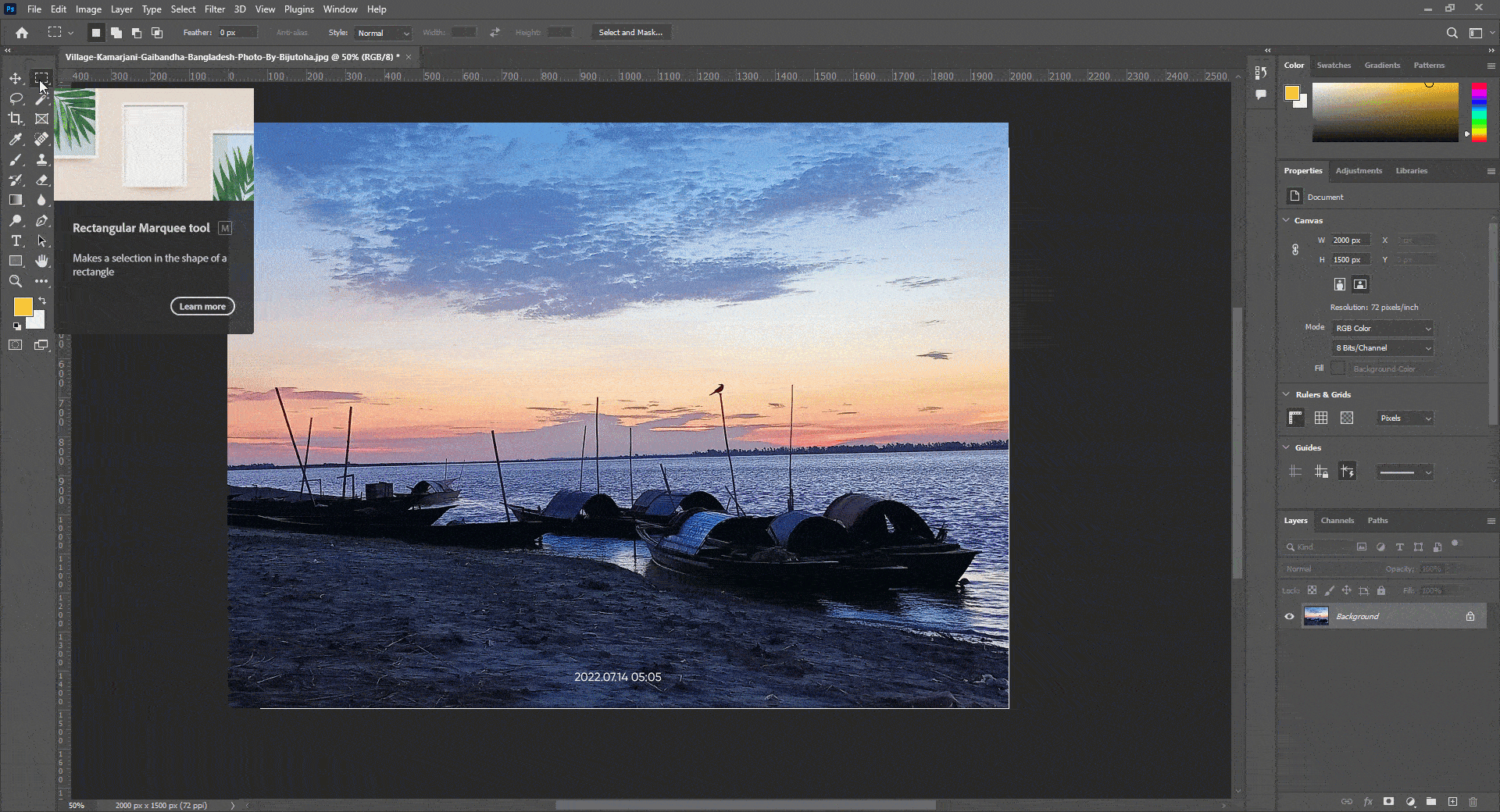The height and width of the screenshot is (812, 1500).
Task: Click the canvas width input field
Action: click(x=1351, y=240)
